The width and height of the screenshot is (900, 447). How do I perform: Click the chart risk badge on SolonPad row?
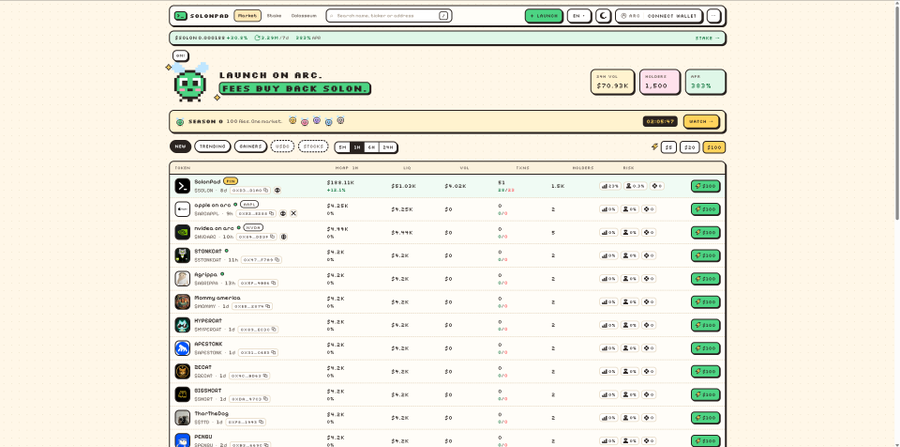pos(610,186)
